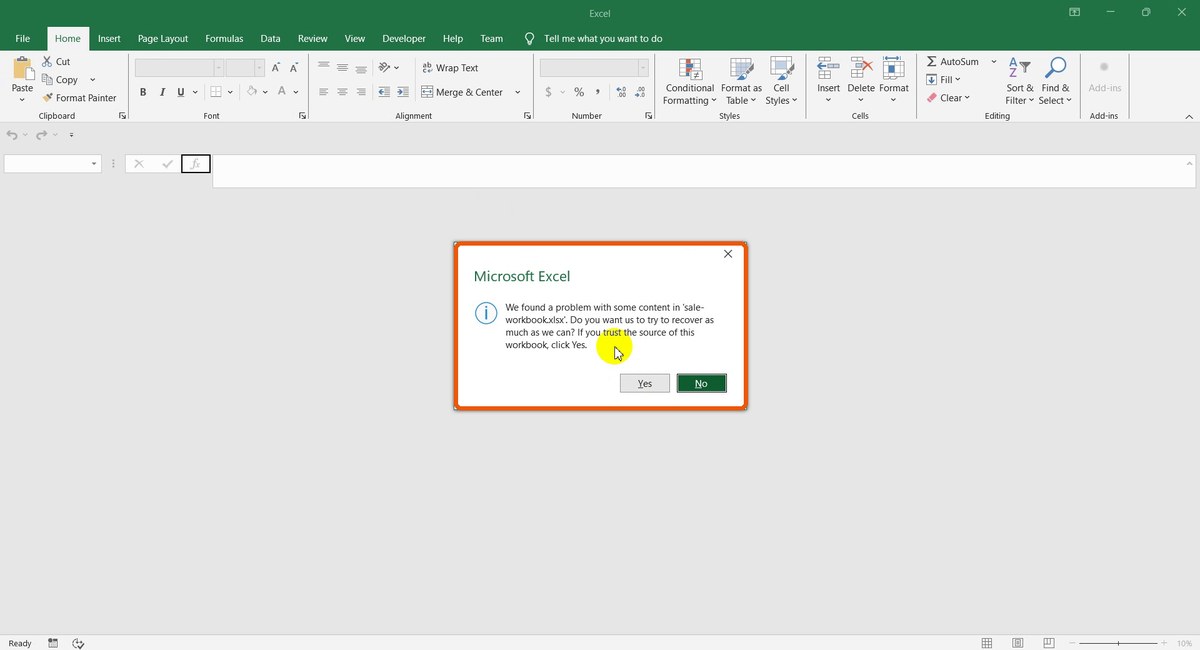Image resolution: width=1200 pixels, height=650 pixels.
Task: Toggle Align Left
Action: 323,92
